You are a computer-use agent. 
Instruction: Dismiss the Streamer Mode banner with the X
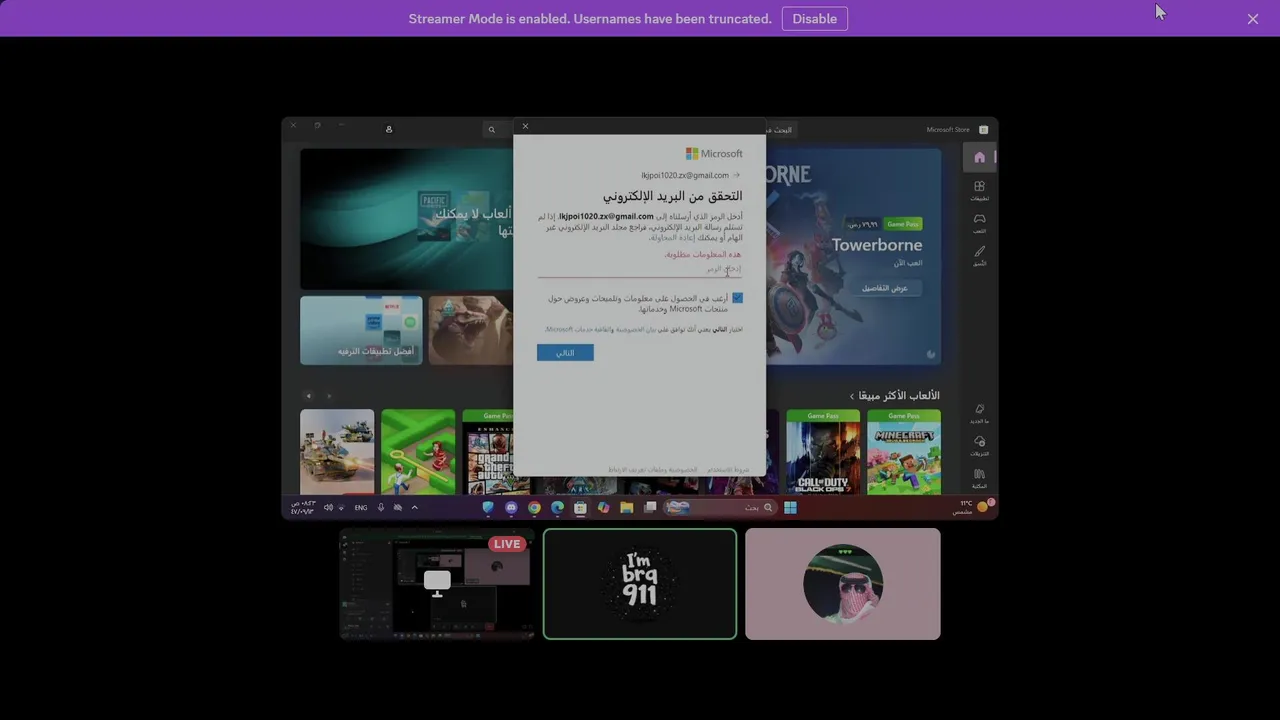coord(1253,19)
